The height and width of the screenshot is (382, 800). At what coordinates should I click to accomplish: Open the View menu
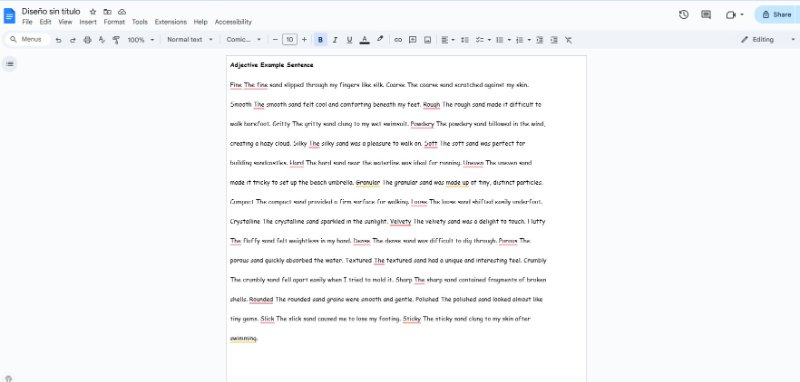(65, 22)
